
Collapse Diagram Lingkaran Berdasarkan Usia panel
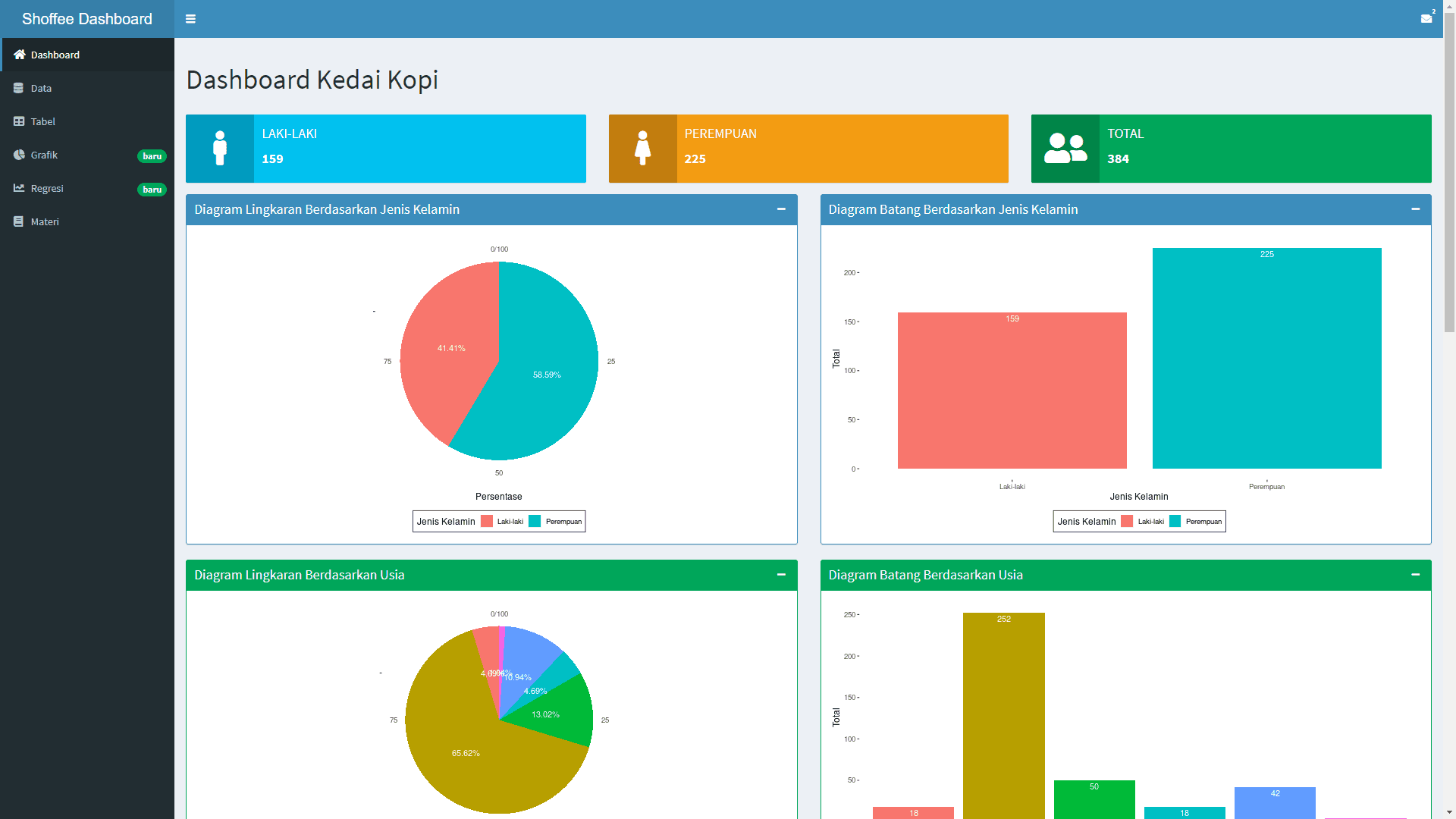coord(781,575)
